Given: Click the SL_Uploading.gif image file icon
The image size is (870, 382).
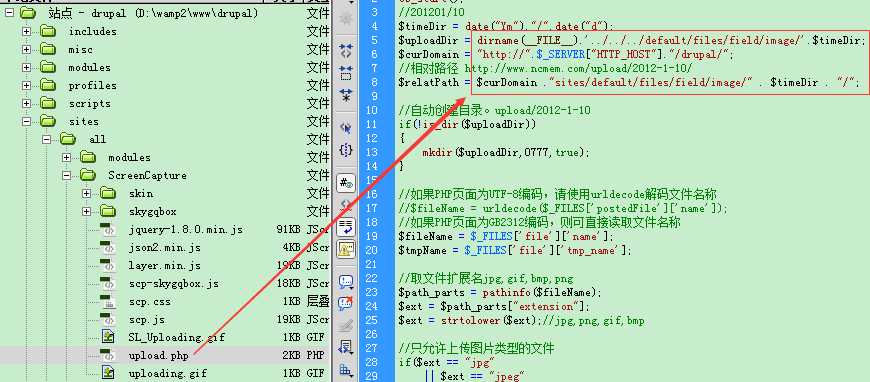Looking at the screenshot, I should pos(108,337).
